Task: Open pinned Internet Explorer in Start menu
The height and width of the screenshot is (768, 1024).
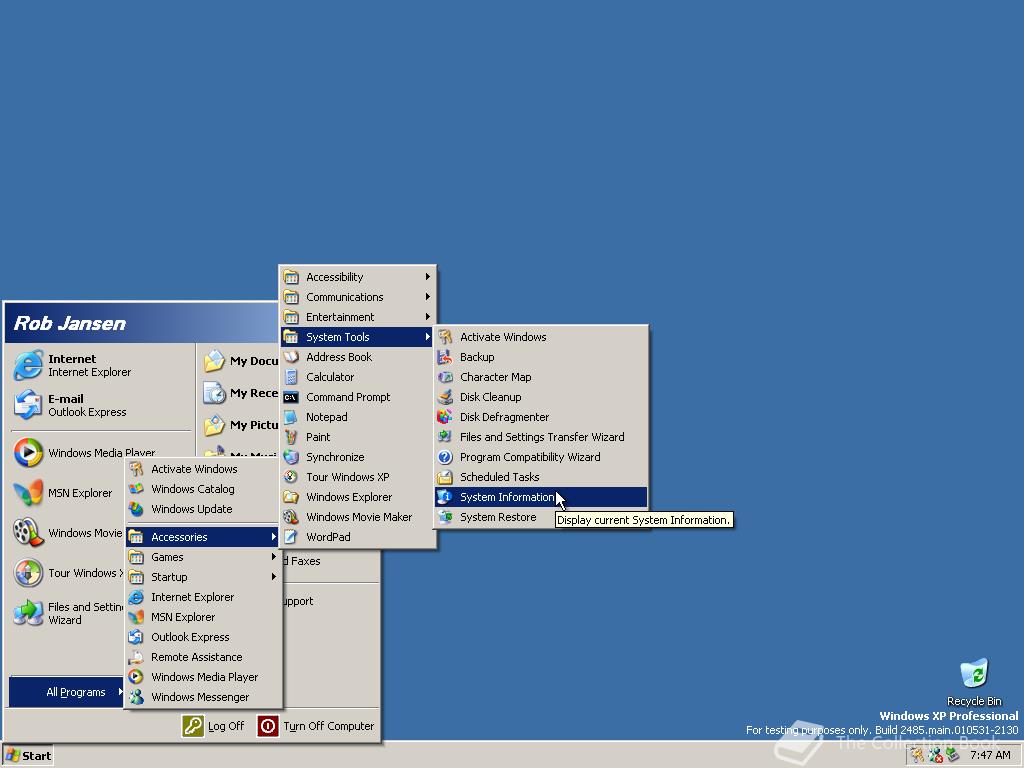Action: [x=101, y=365]
